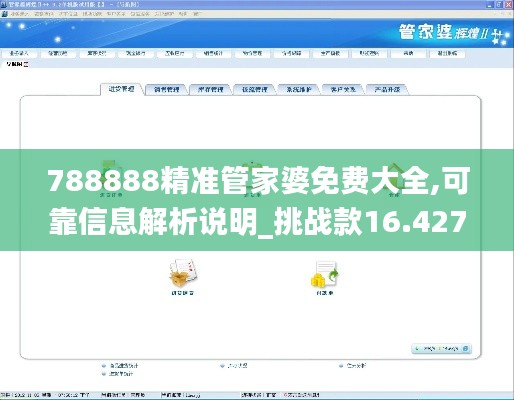Select the 钱流管理 tab

pos(255,89)
